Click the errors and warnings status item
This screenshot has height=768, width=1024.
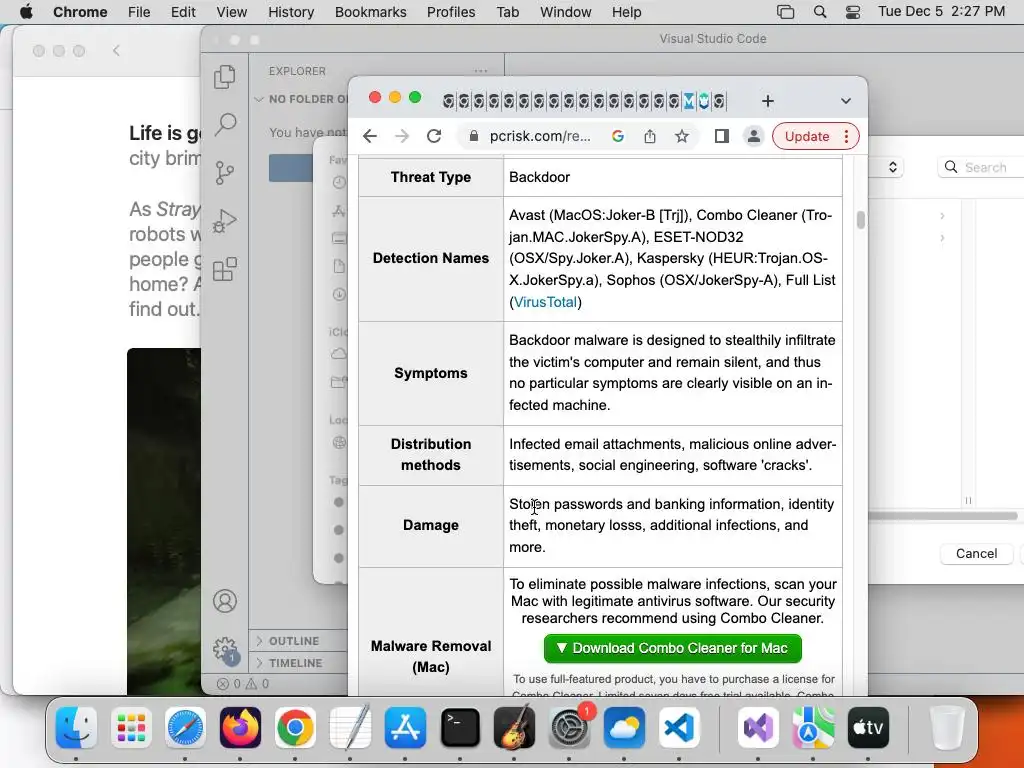pyautogui.click(x=243, y=684)
